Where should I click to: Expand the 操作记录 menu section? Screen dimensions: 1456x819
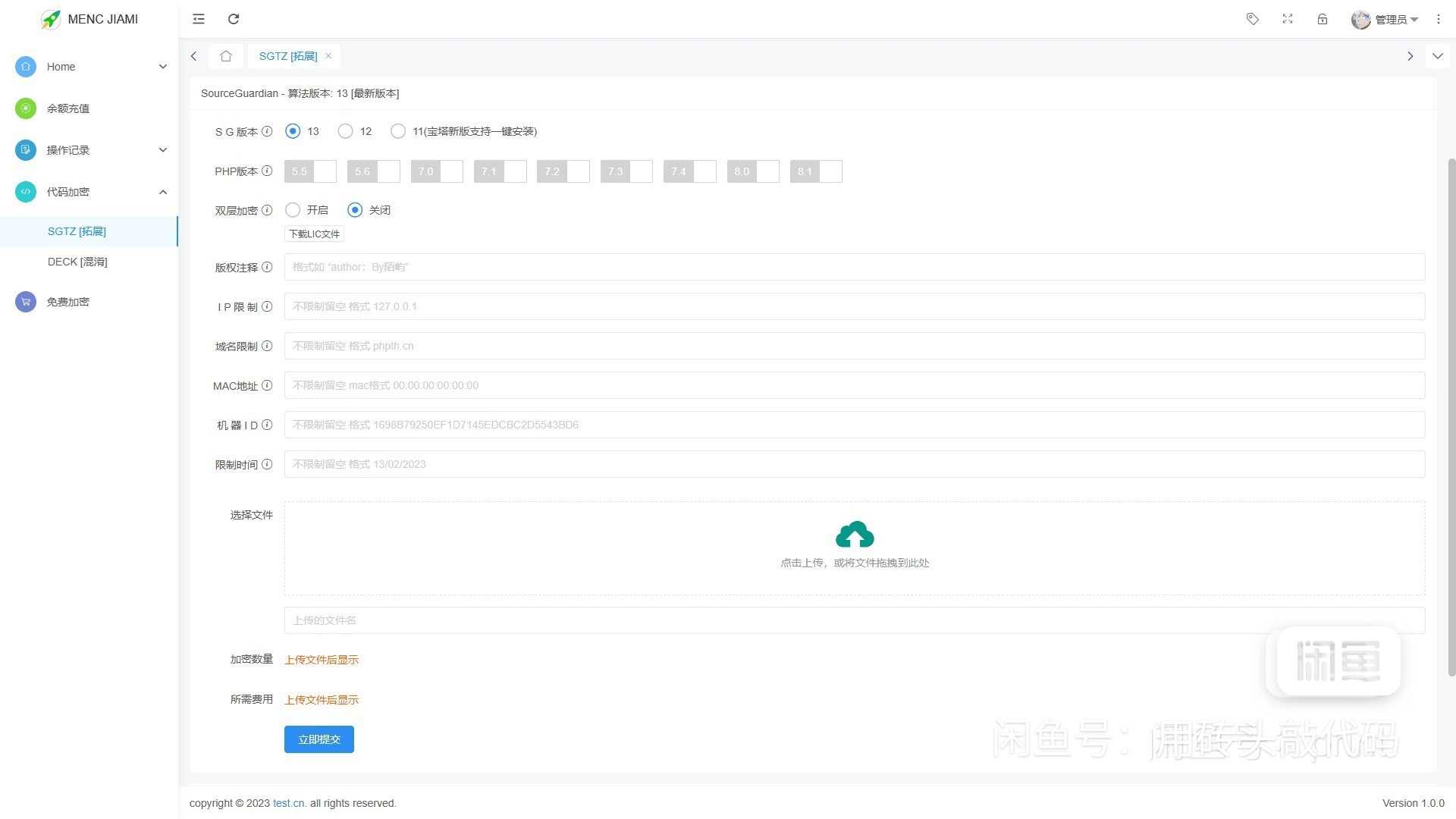coord(163,149)
